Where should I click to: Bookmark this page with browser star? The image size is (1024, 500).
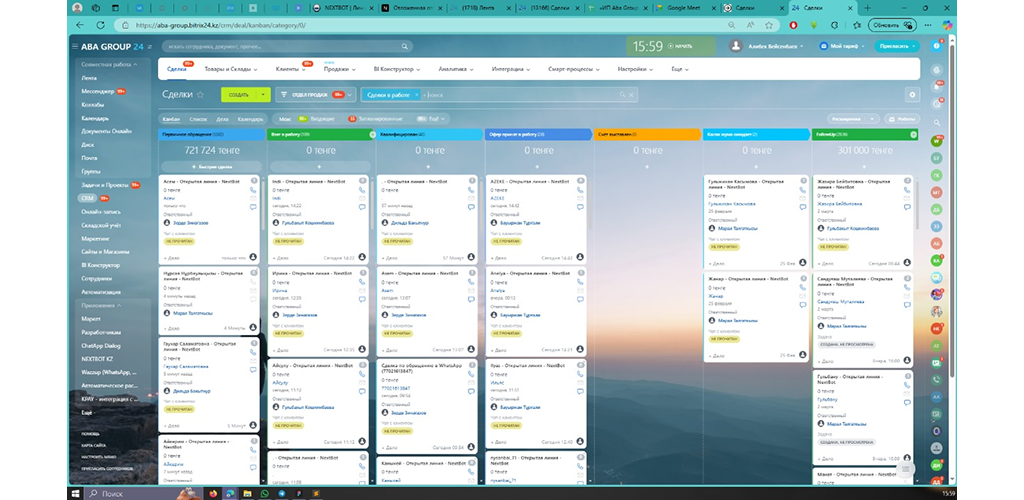[769, 25]
